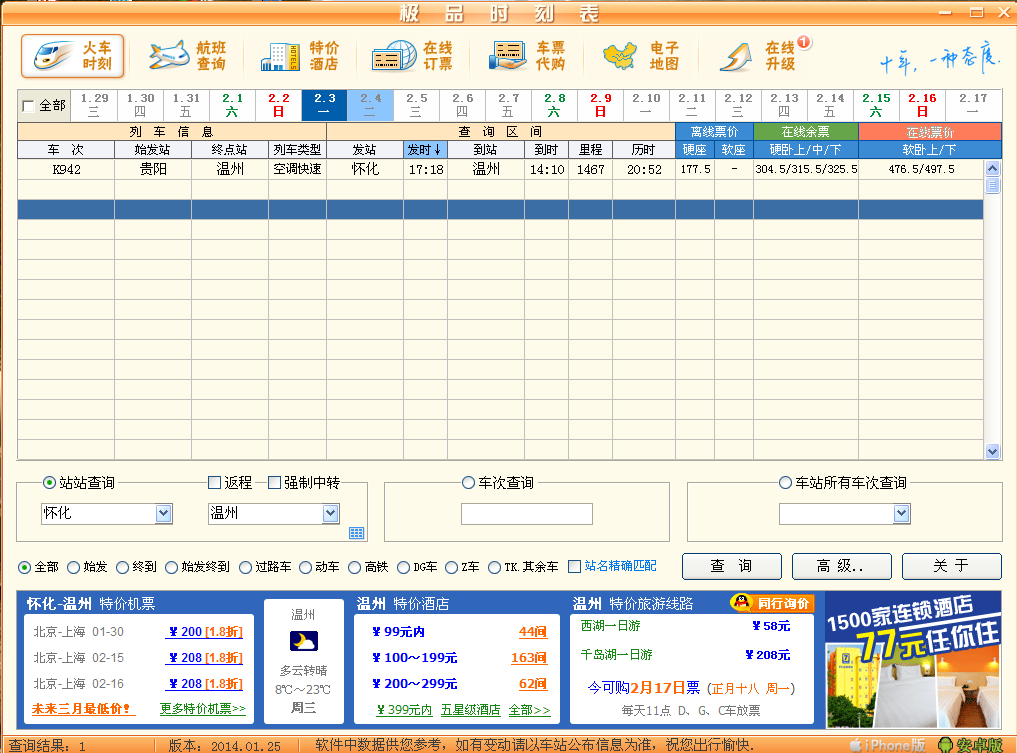
Task: Open the 在线升级 online upgrade icon
Action: pos(757,56)
